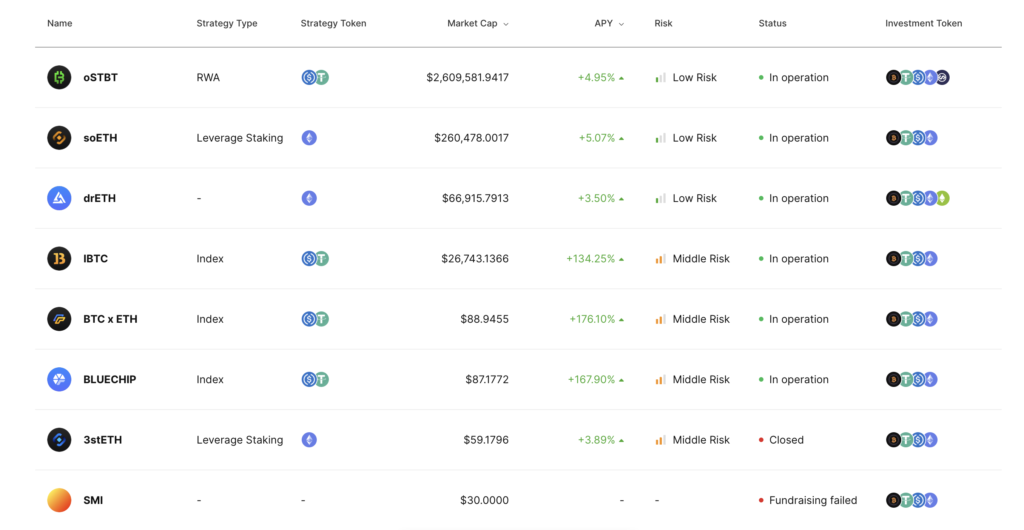Click the Fundraising failed status for SMI
This screenshot has height=530, width=1024.
click(813, 500)
